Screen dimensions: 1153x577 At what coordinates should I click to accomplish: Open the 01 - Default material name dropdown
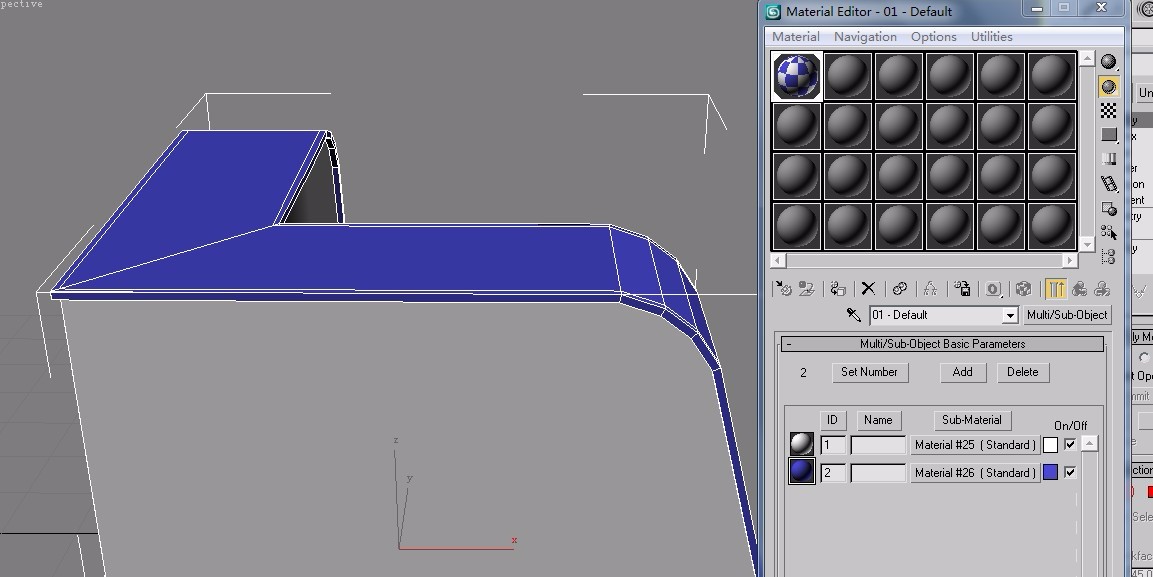tap(1010, 315)
